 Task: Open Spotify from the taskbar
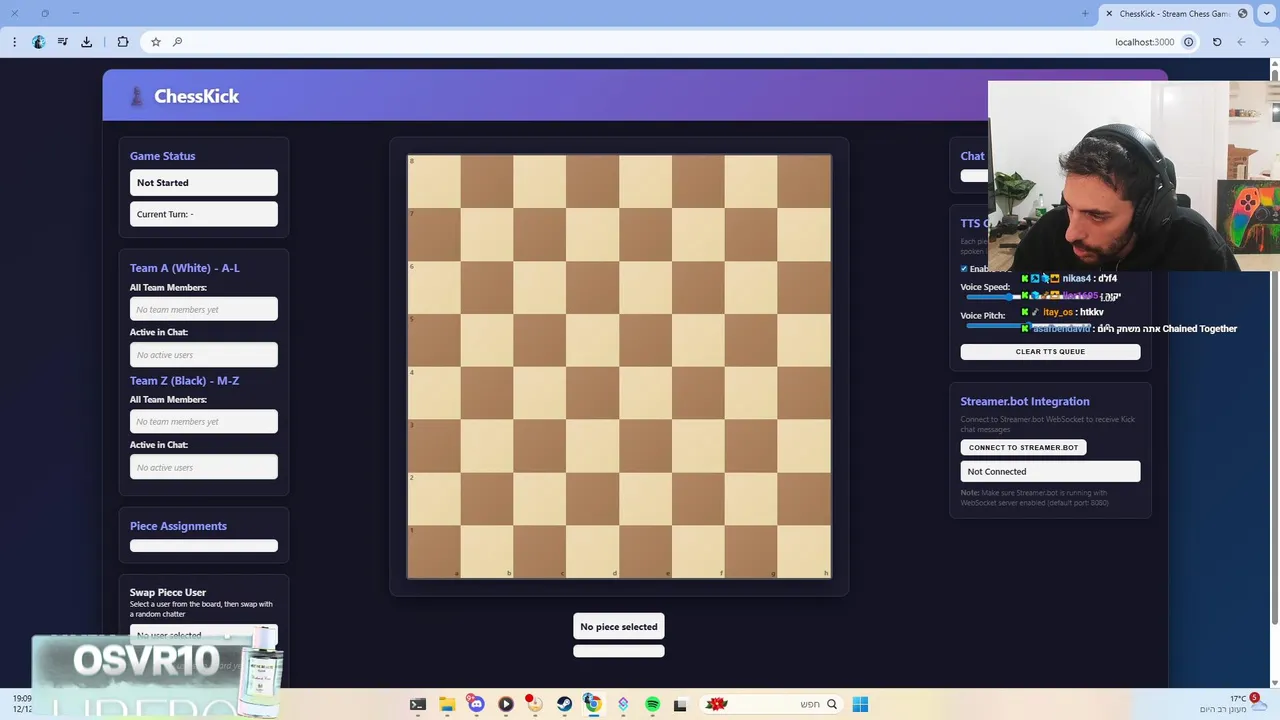pyautogui.click(x=652, y=704)
